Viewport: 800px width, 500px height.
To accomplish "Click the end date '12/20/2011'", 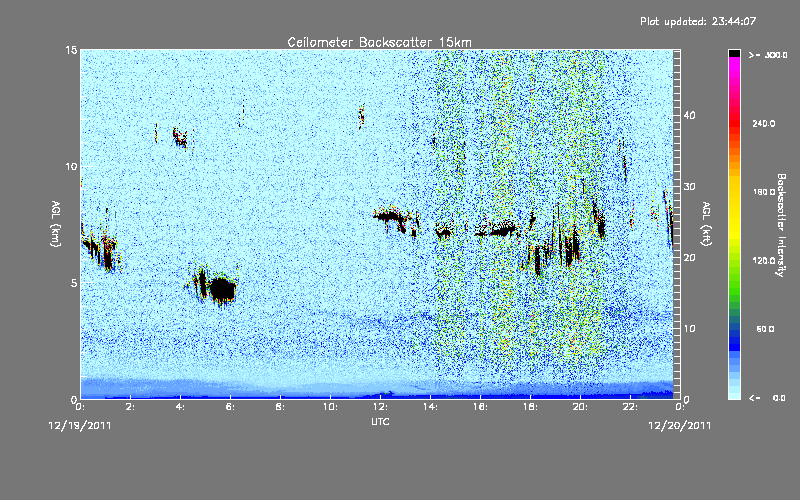I will click(680, 425).
